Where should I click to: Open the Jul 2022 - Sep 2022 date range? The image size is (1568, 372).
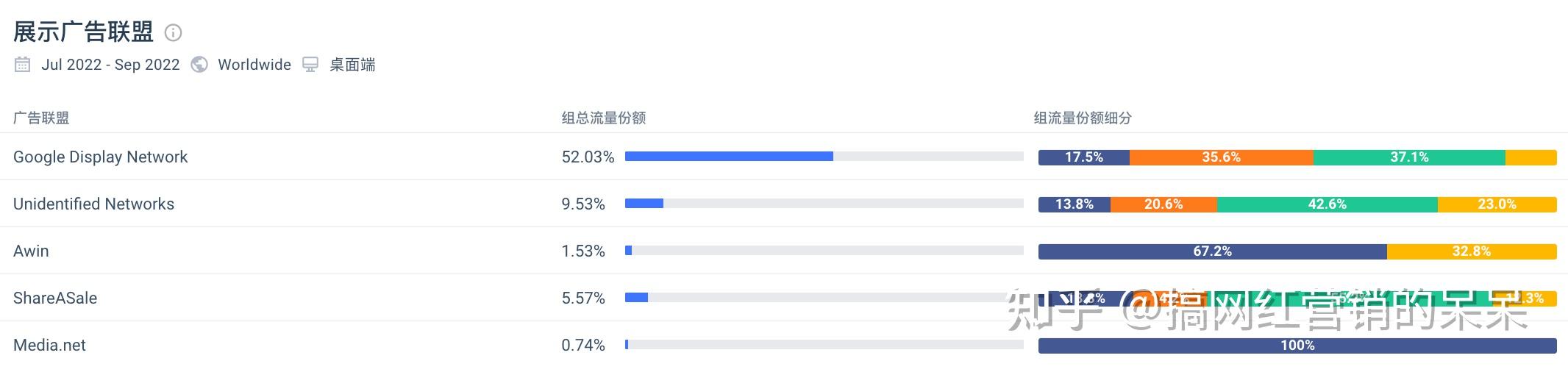tap(110, 65)
